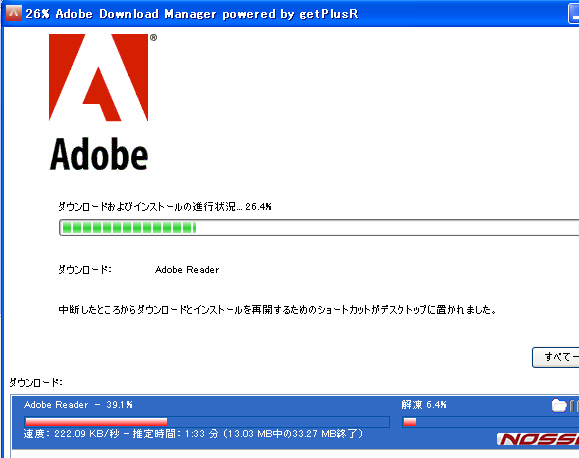Click the registered trademark symbol beside logo

tap(153, 37)
